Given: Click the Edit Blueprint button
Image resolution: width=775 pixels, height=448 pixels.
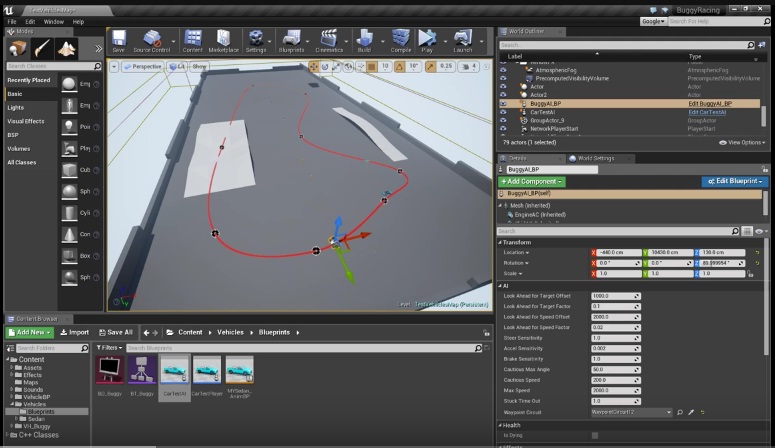Looking at the screenshot, I should 735,181.
